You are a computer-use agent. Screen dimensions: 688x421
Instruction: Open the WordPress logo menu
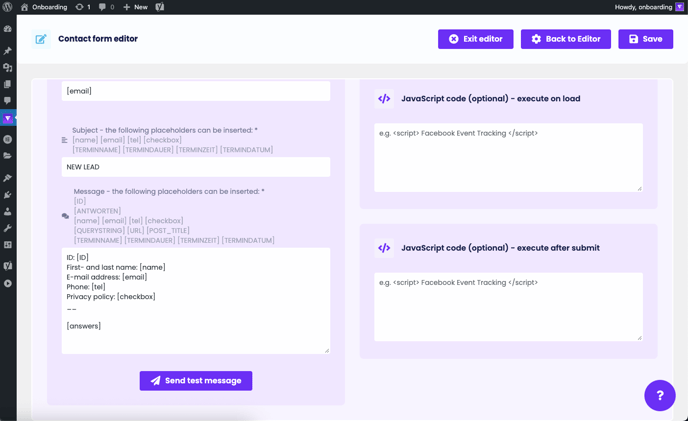click(x=7, y=7)
